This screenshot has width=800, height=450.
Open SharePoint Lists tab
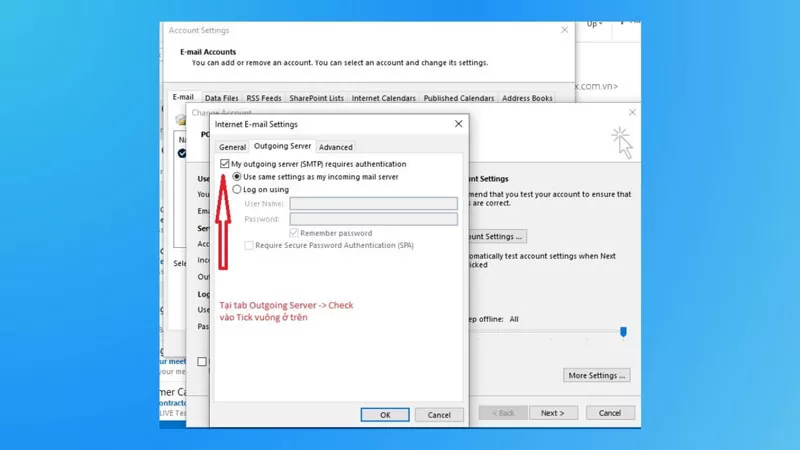click(316, 98)
